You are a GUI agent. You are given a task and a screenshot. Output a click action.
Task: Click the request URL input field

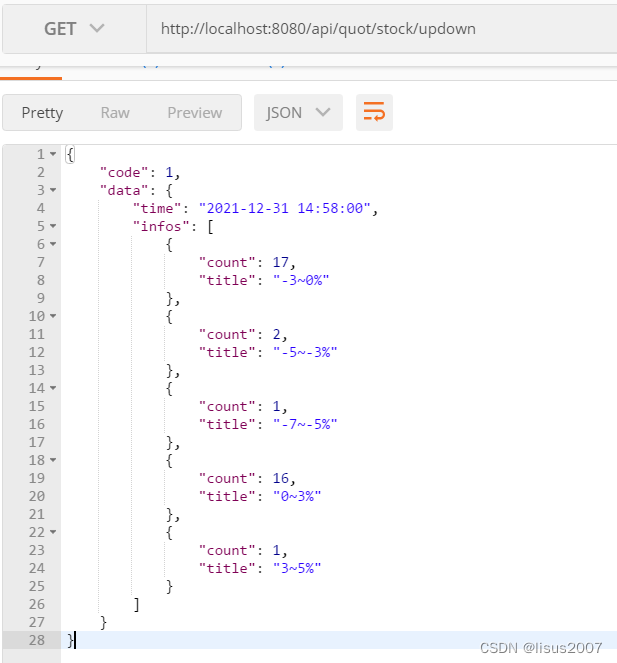[x=382, y=29]
